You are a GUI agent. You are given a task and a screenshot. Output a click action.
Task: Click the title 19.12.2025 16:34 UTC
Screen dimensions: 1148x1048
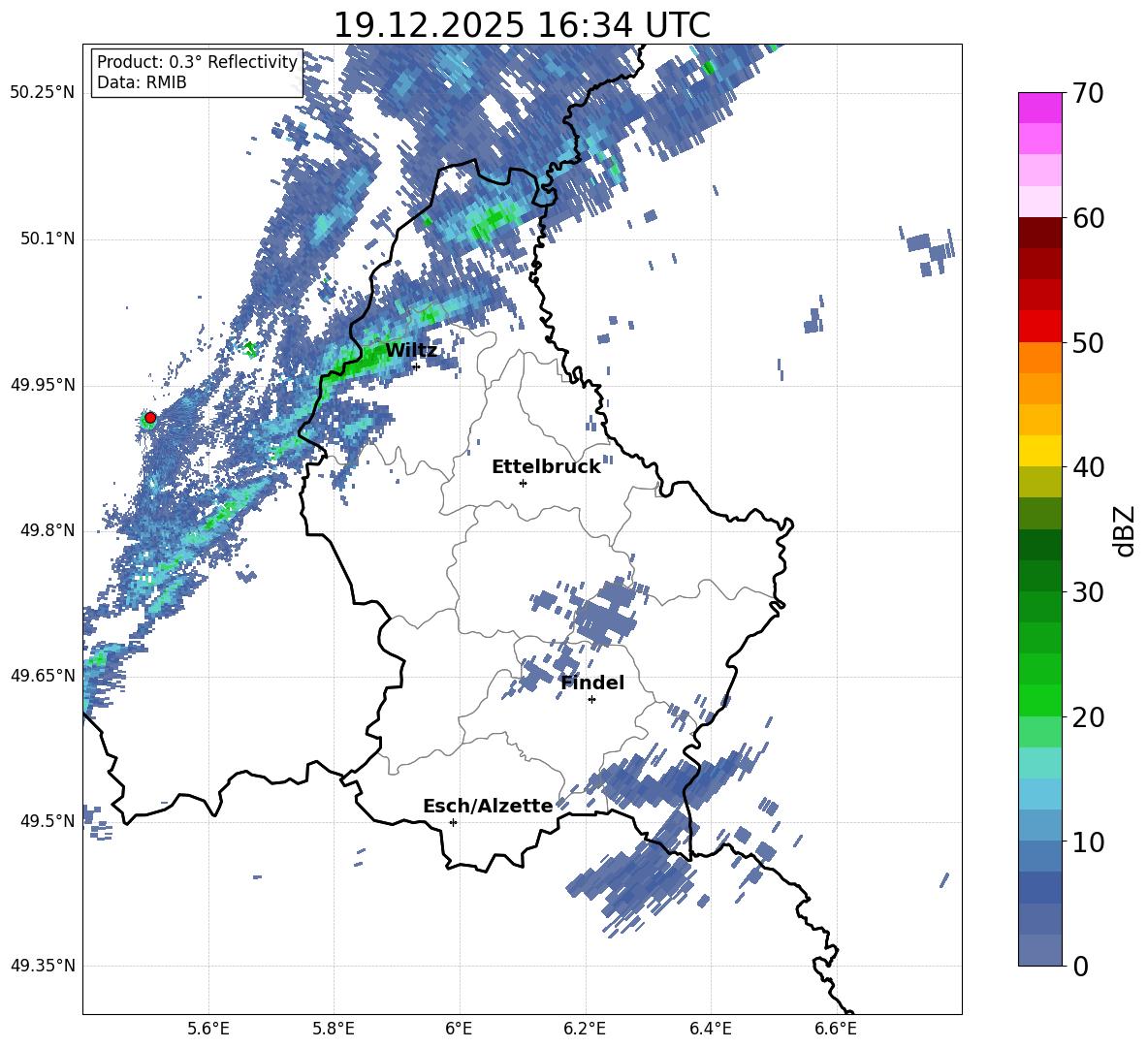[522, 25]
